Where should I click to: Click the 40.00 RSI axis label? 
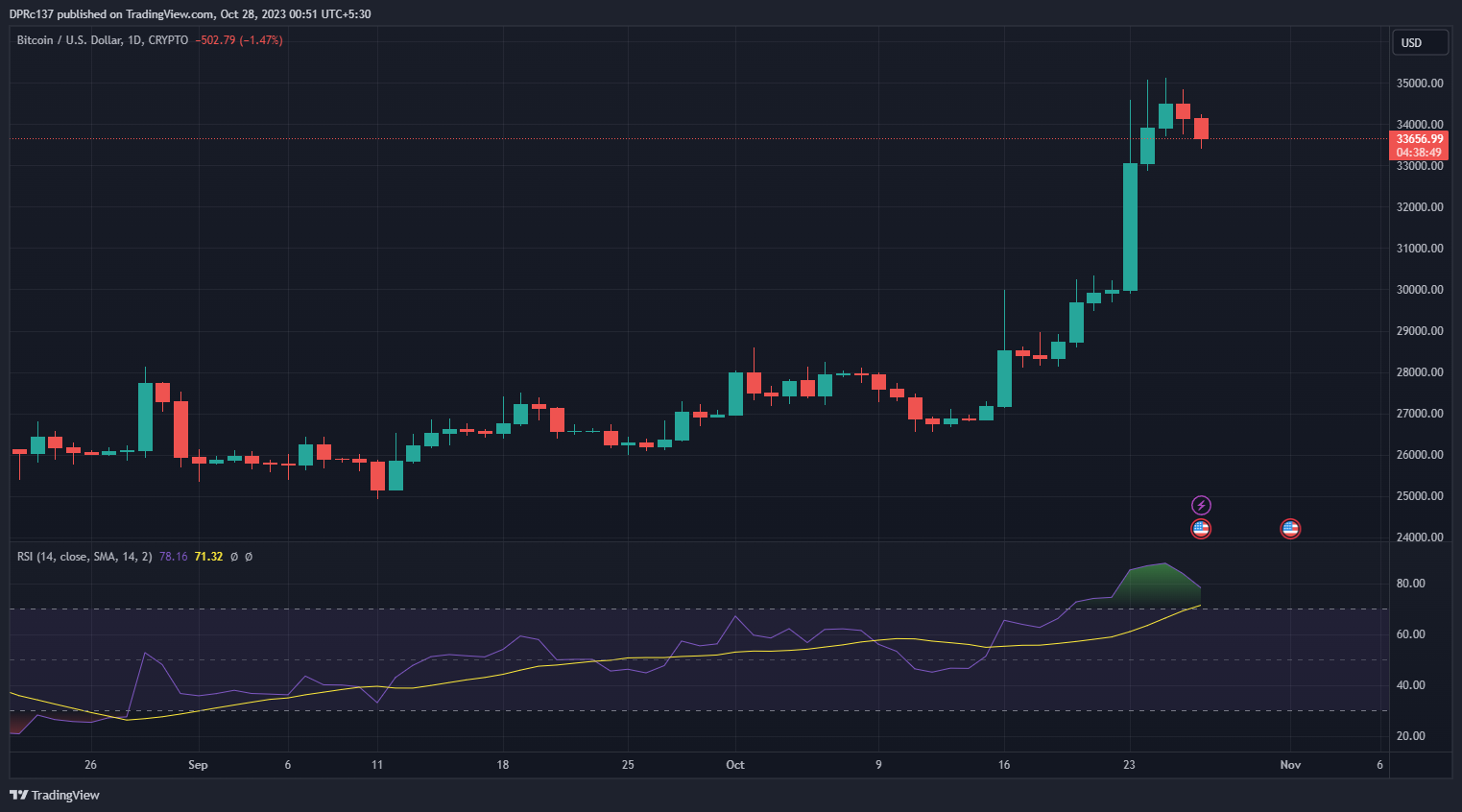[1410, 685]
